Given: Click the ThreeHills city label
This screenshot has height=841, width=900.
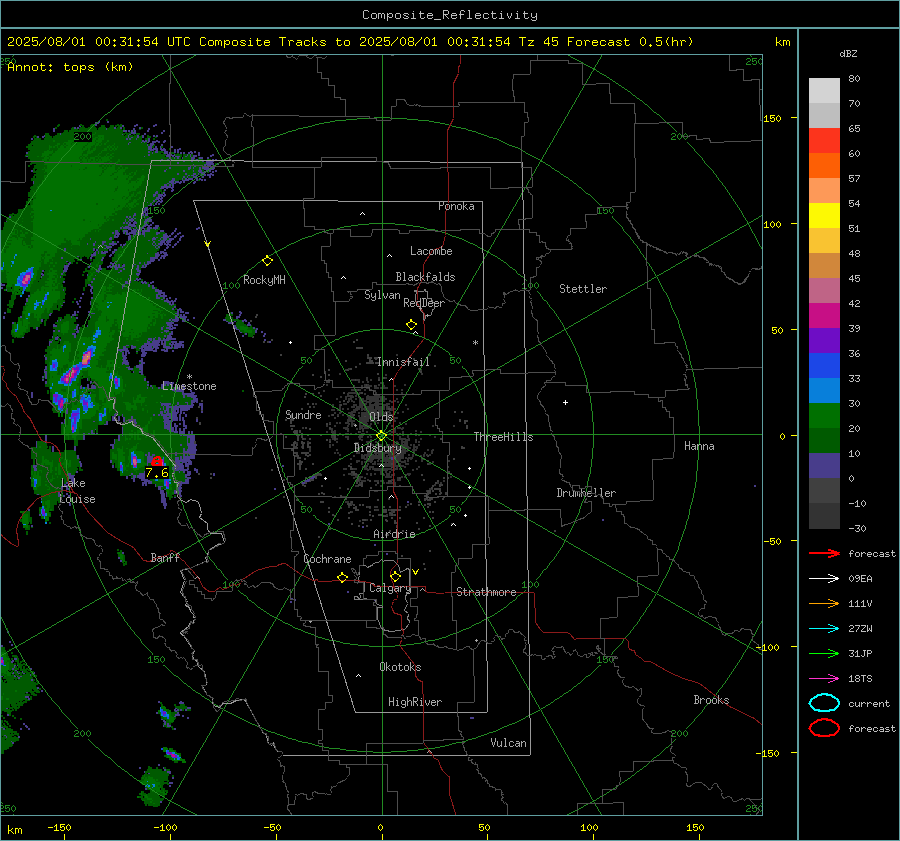Looking at the screenshot, I should click(x=503, y=437).
